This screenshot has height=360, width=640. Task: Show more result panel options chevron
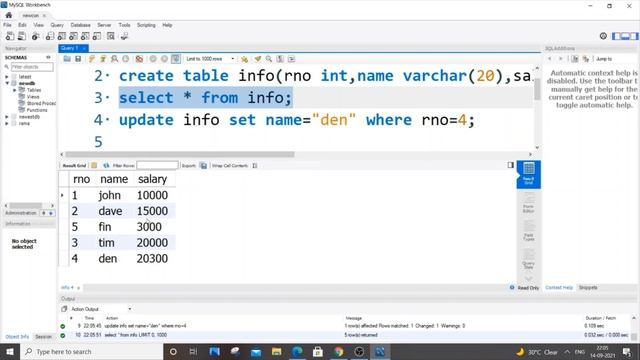(x=529, y=279)
